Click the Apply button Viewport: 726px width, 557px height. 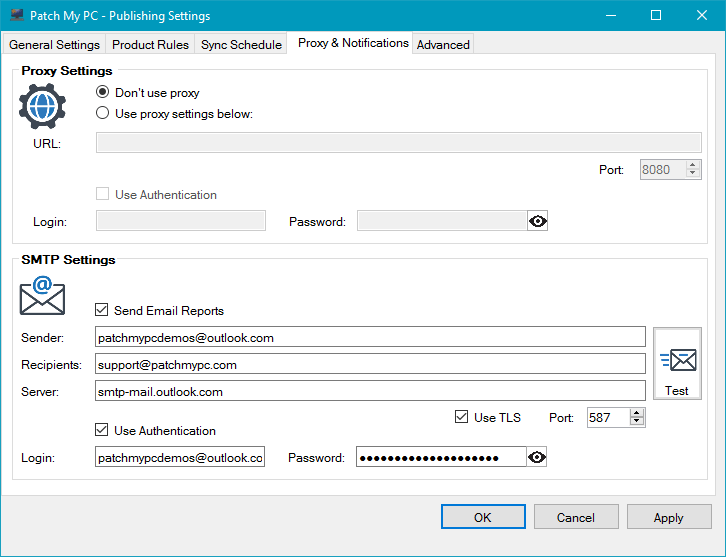[669, 517]
